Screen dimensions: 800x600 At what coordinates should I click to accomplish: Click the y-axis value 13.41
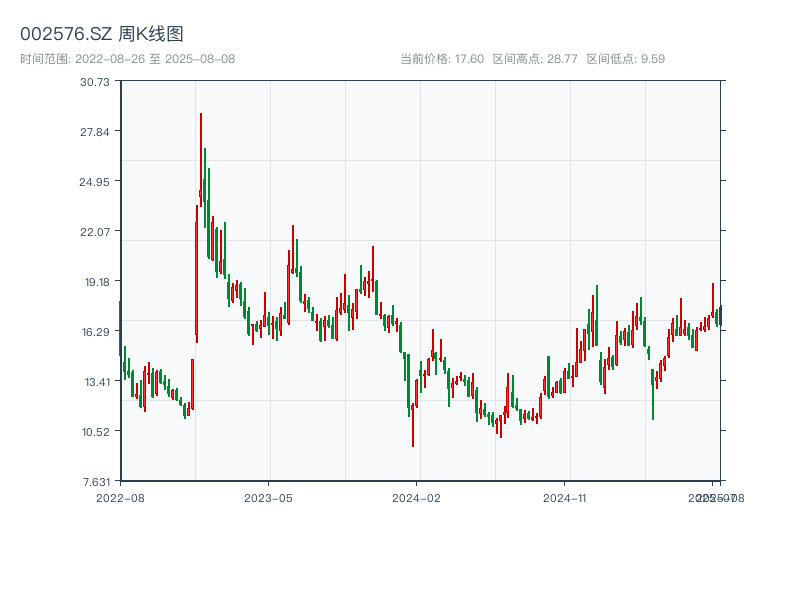click(x=97, y=382)
